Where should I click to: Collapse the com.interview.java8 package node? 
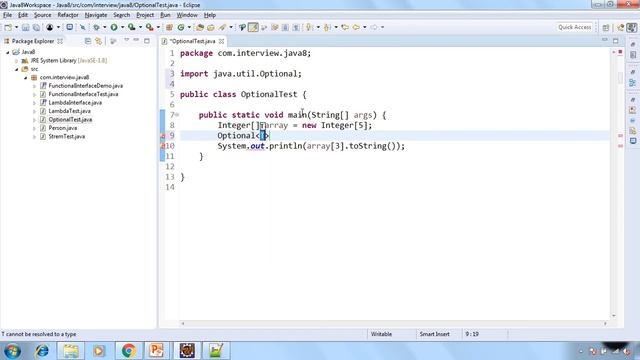coord(26,78)
